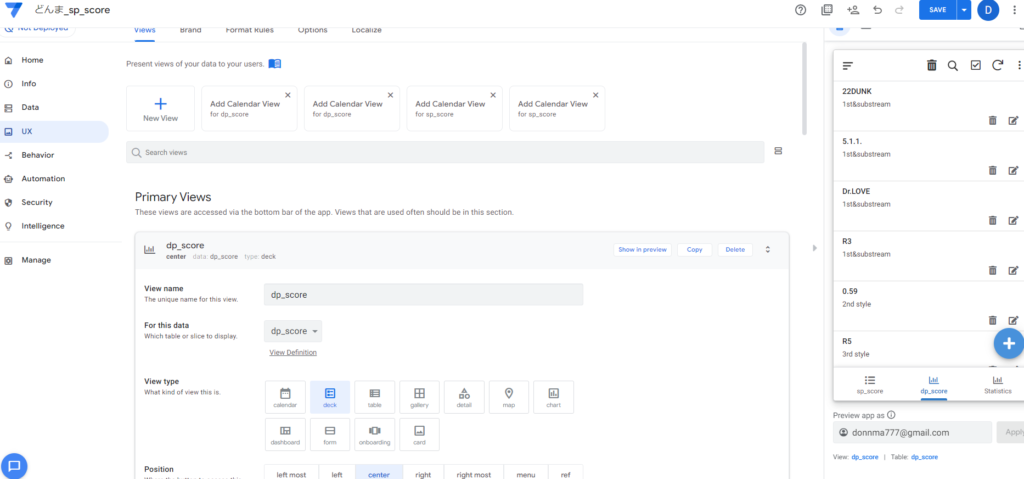Click the trash icon in preview toolbar
1024x479 pixels.
pyautogui.click(x=932, y=65)
